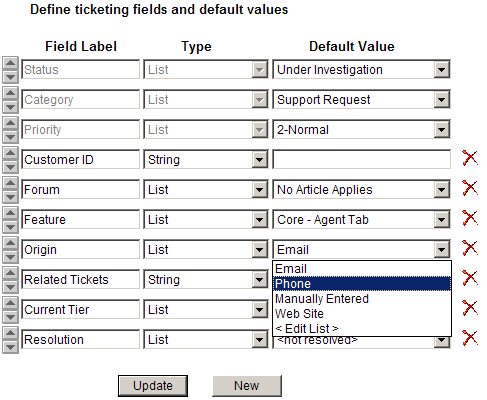Open the Type dropdown for Customer ID
Screen dimensions: 487x400
(x=260, y=160)
